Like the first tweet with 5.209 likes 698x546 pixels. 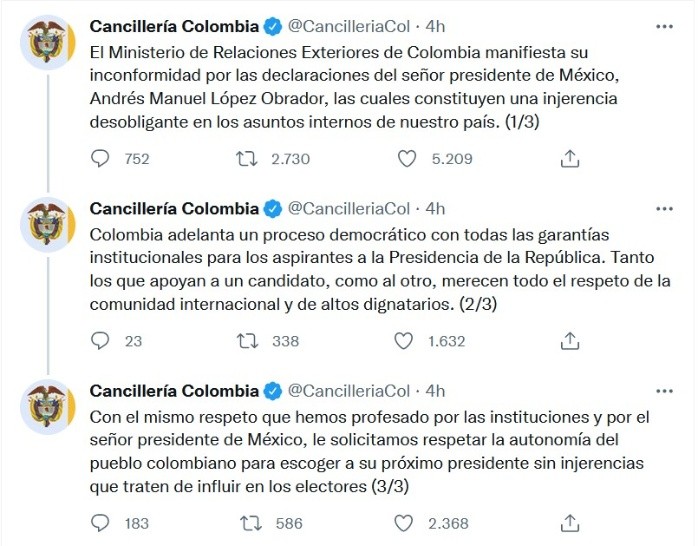(406, 158)
